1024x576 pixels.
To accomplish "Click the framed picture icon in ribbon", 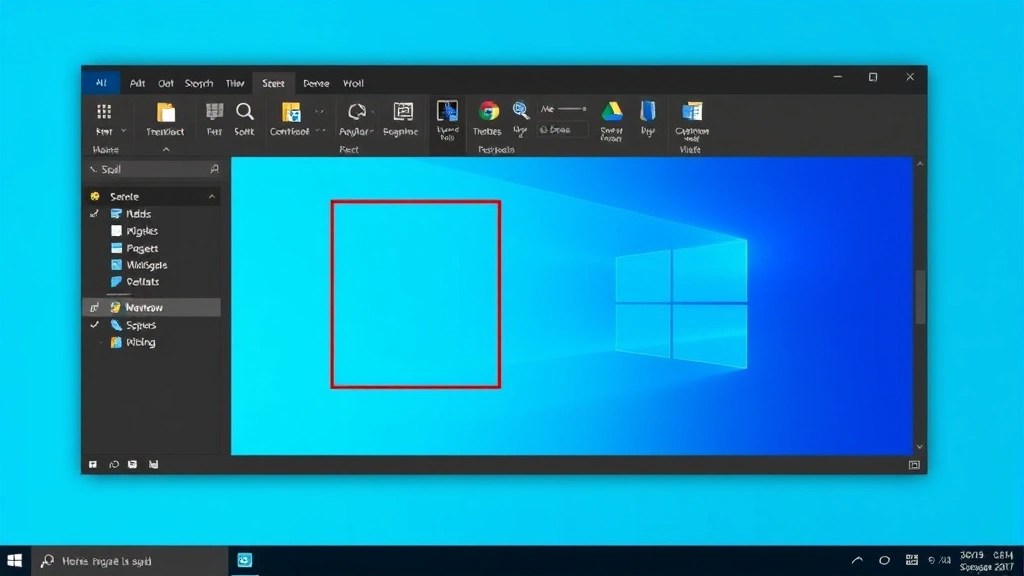I will click(x=403, y=111).
